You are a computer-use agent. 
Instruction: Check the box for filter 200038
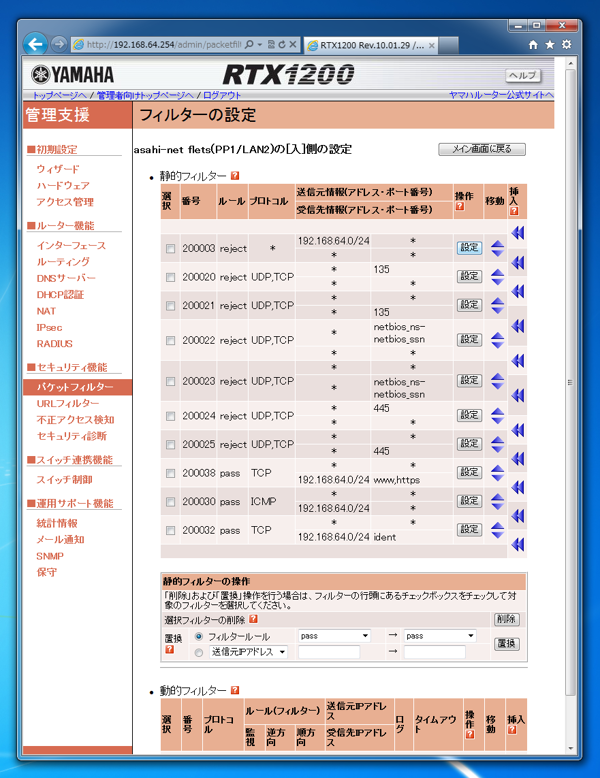(x=171, y=473)
